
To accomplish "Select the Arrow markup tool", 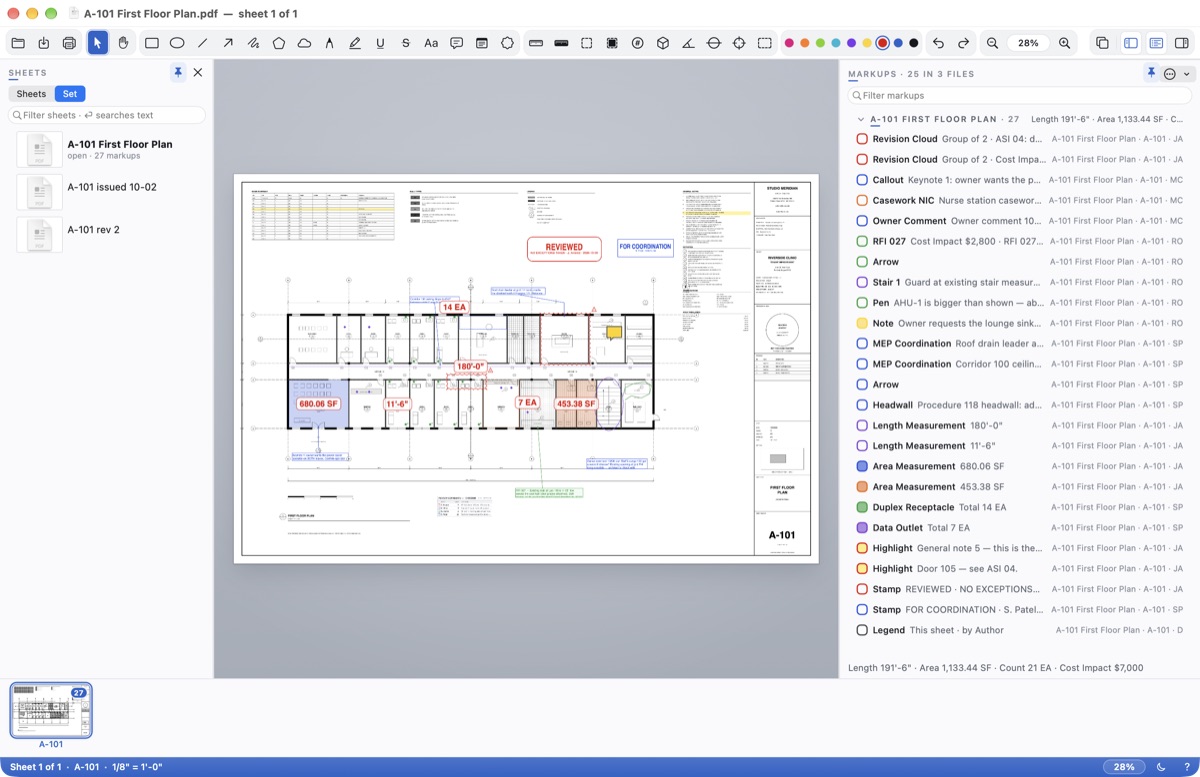I will (228, 43).
